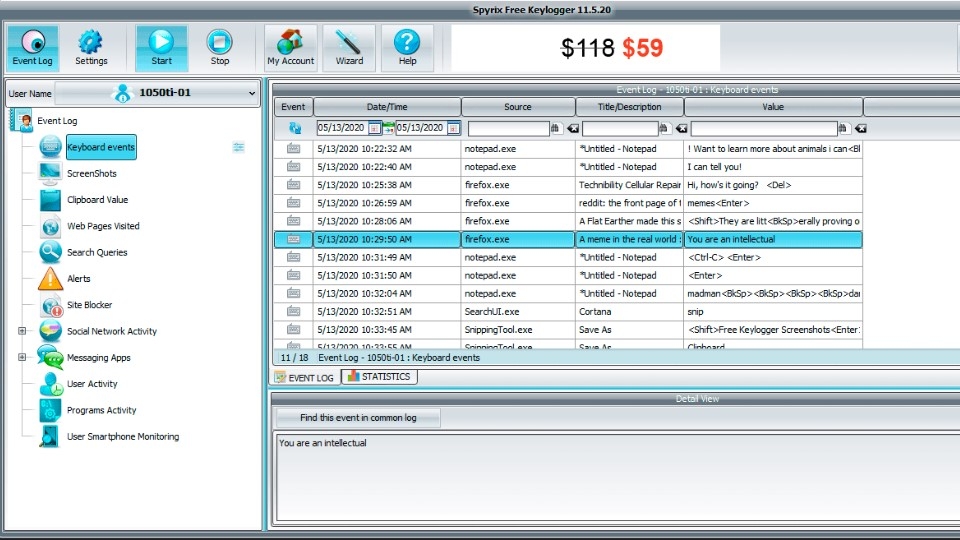The height and width of the screenshot is (540, 960).
Task: Switch to the STATISTICS tab
Action: pos(379,377)
